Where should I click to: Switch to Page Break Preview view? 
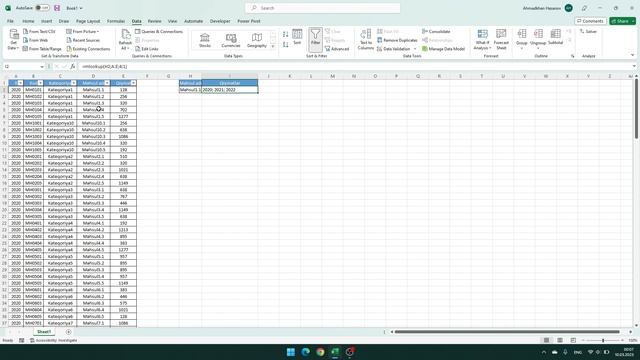click(573, 340)
